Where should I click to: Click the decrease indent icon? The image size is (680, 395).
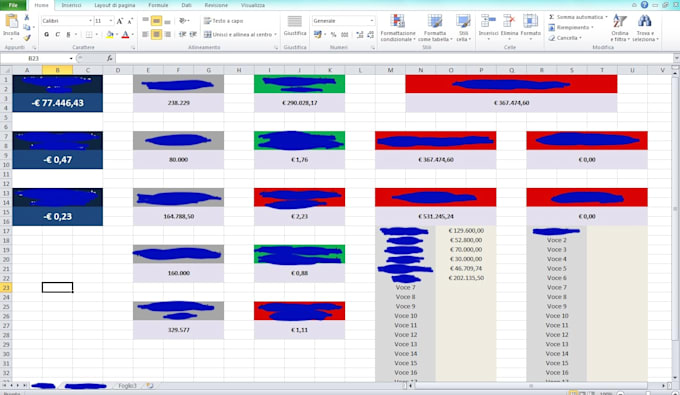(x=183, y=34)
